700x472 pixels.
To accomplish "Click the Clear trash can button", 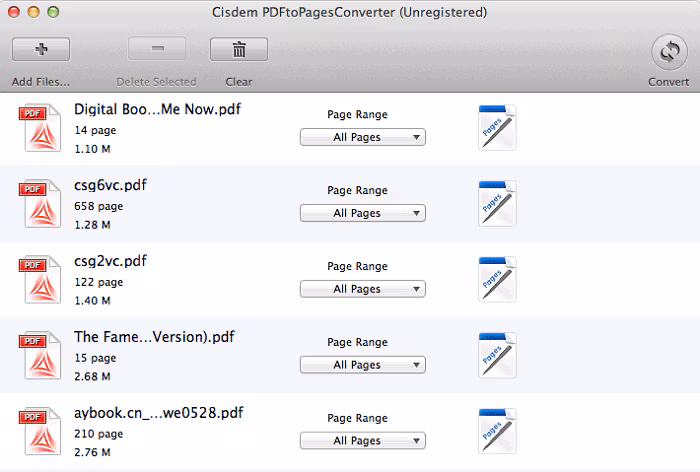I will click(239, 49).
